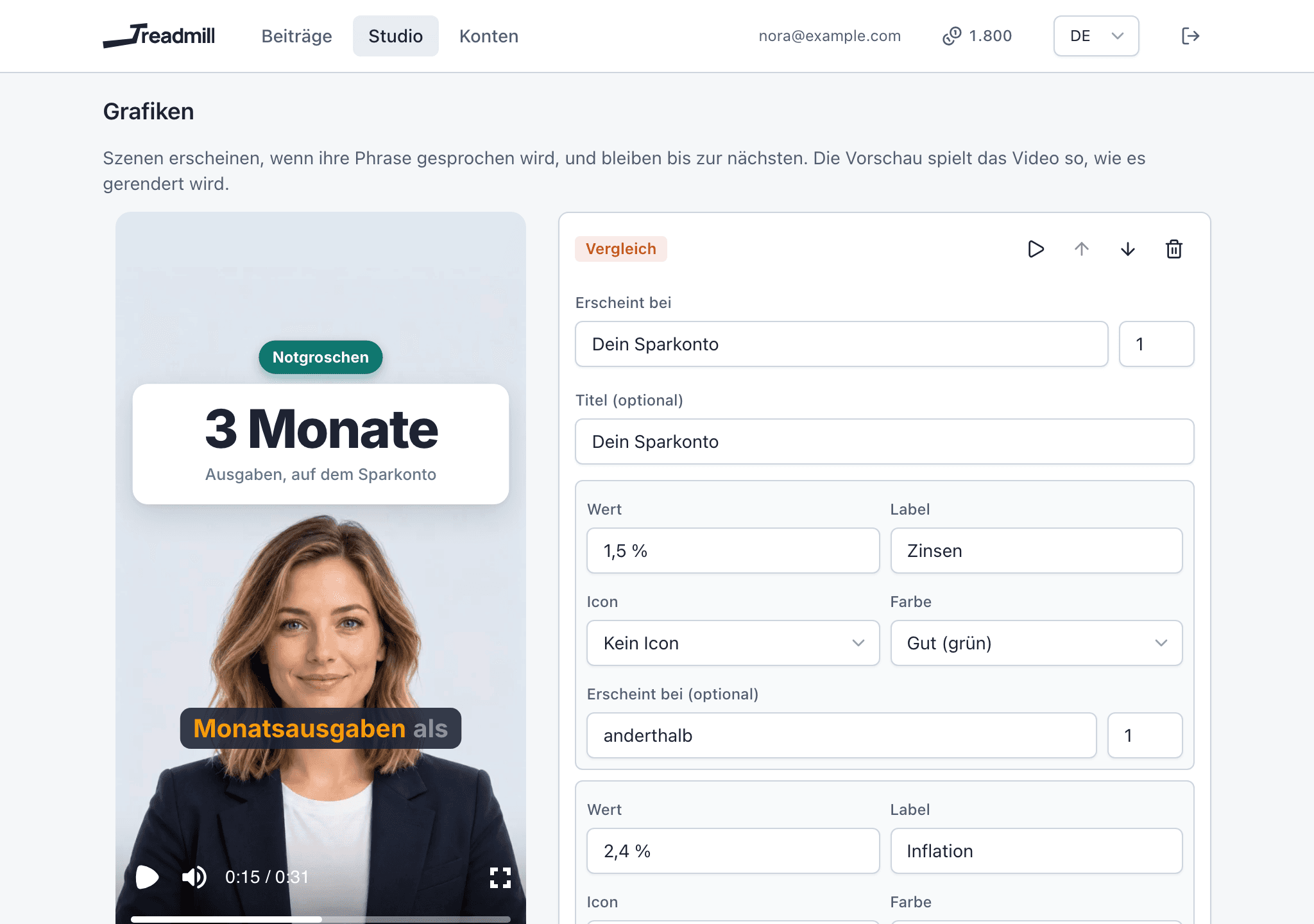Edit the Titel (optional) field
This screenshot has height=924, width=1314.
pos(884,441)
